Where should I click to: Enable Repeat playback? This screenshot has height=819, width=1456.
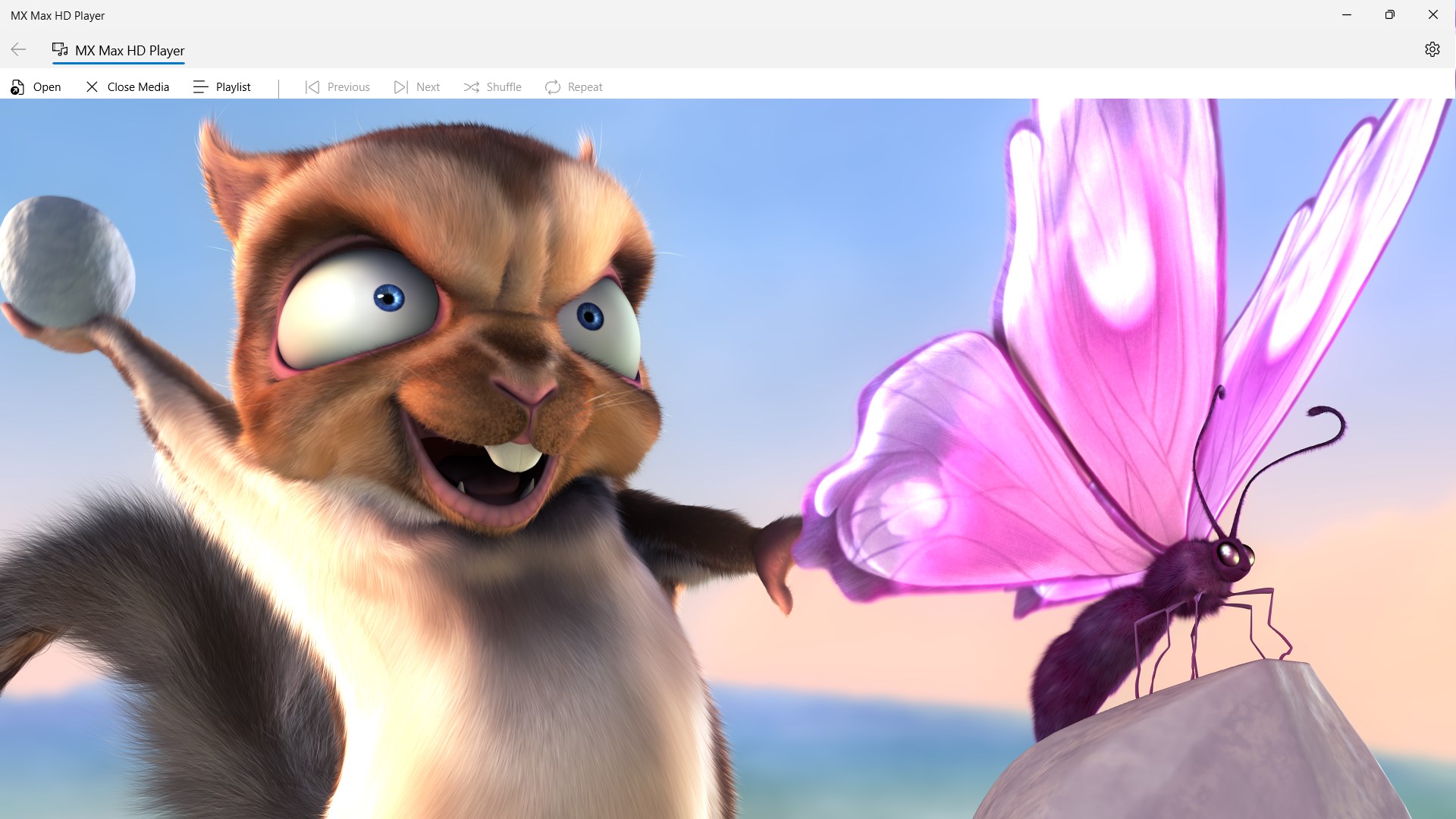(x=554, y=86)
